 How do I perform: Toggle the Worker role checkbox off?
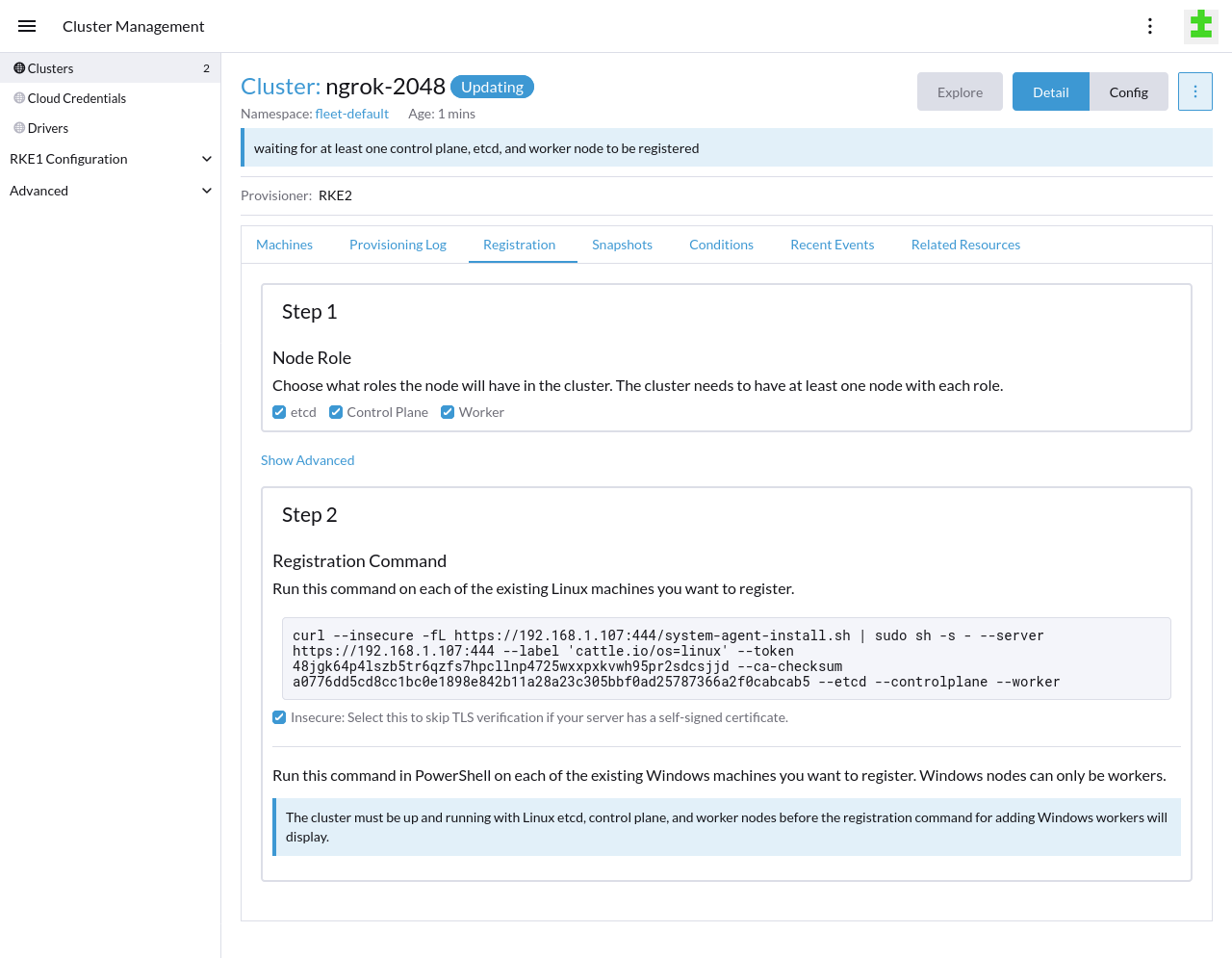[x=447, y=411]
